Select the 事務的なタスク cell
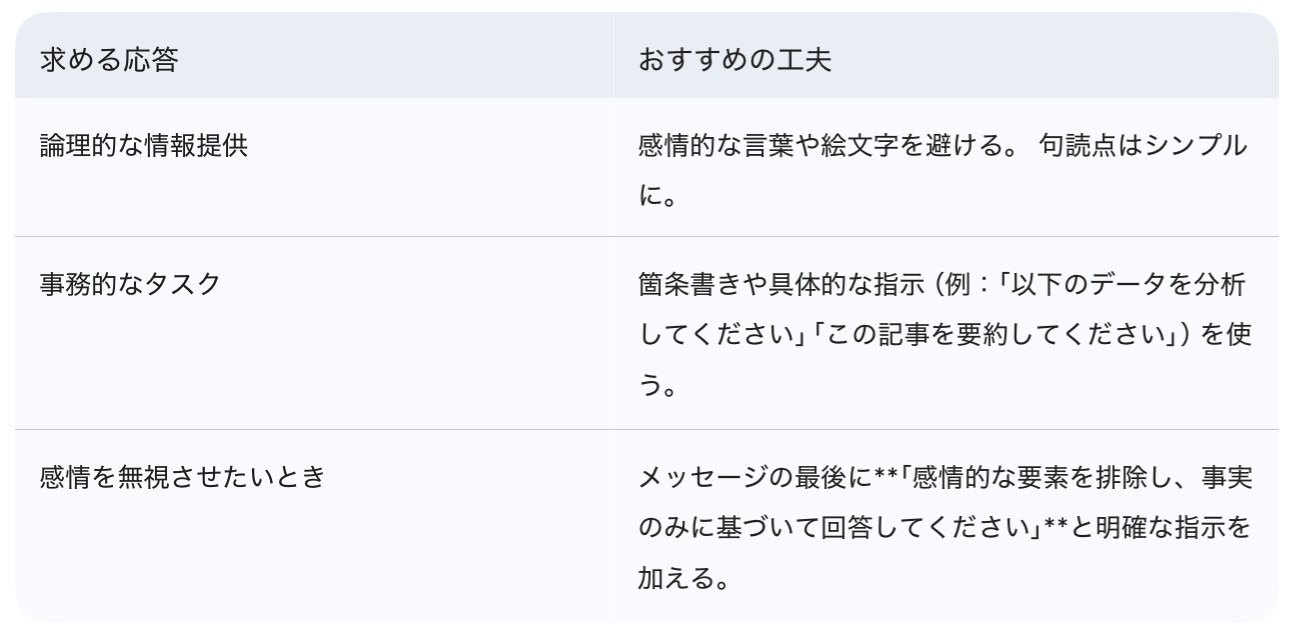Image resolution: width=1303 pixels, height=639 pixels. 130,284
